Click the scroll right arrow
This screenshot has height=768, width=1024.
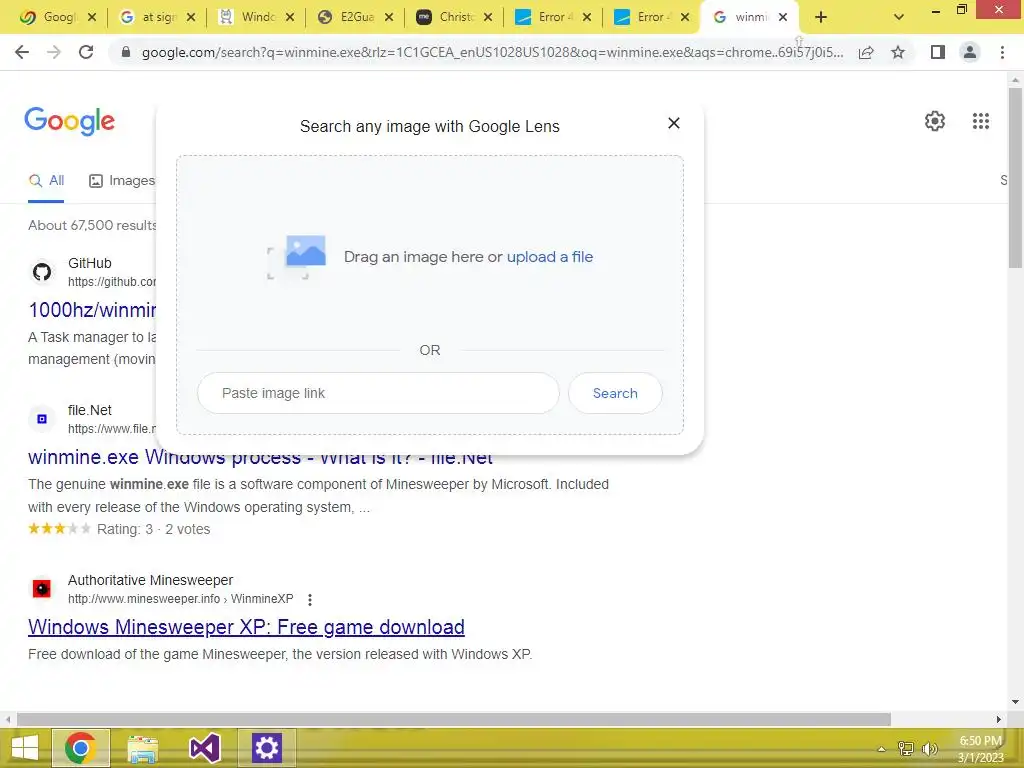click(999, 719)
